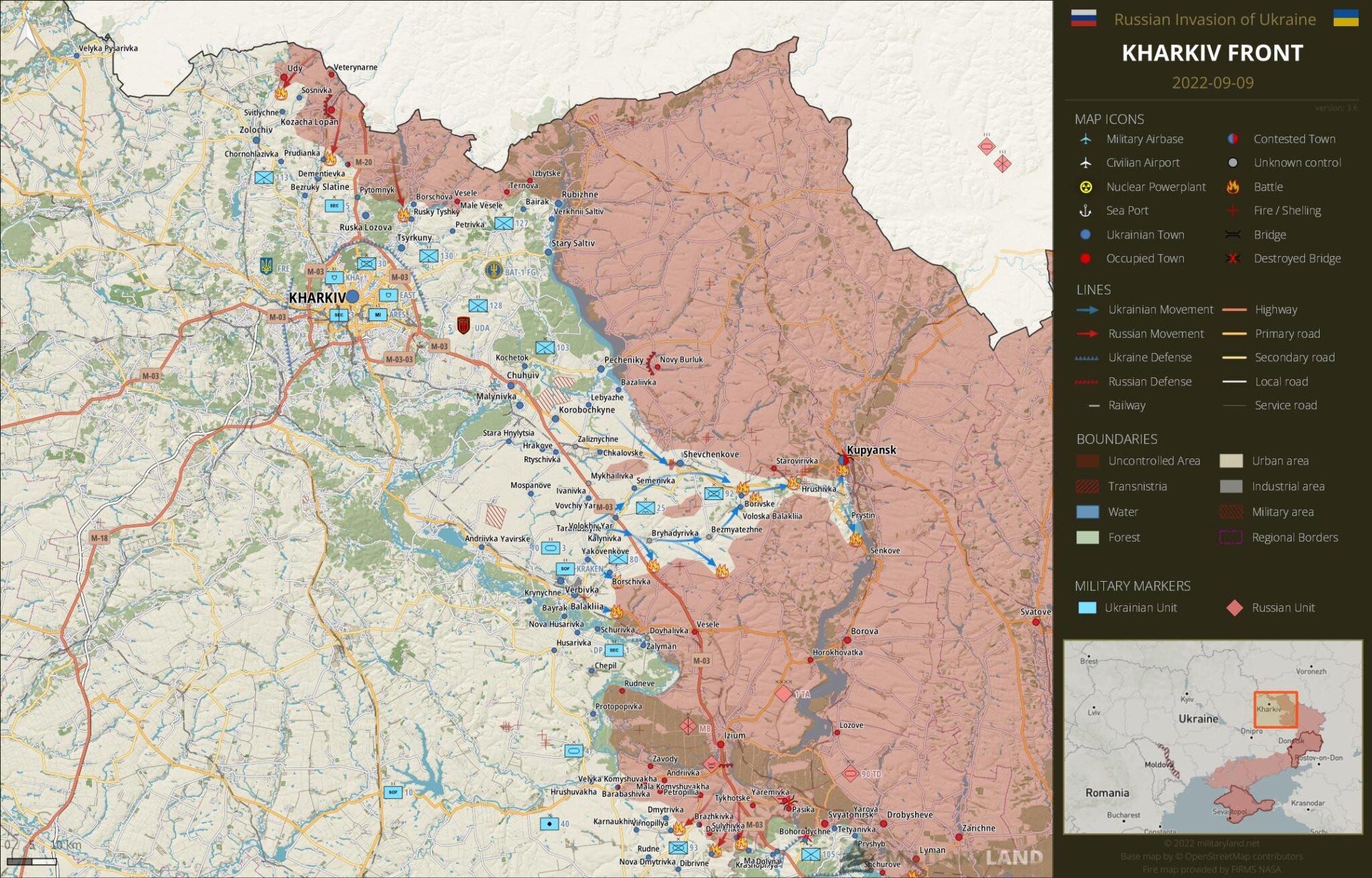Viewport: 1372px width, 878px height.
Task: Click the Kharkiv city blue marker
Action: click(x=352, y=296)
